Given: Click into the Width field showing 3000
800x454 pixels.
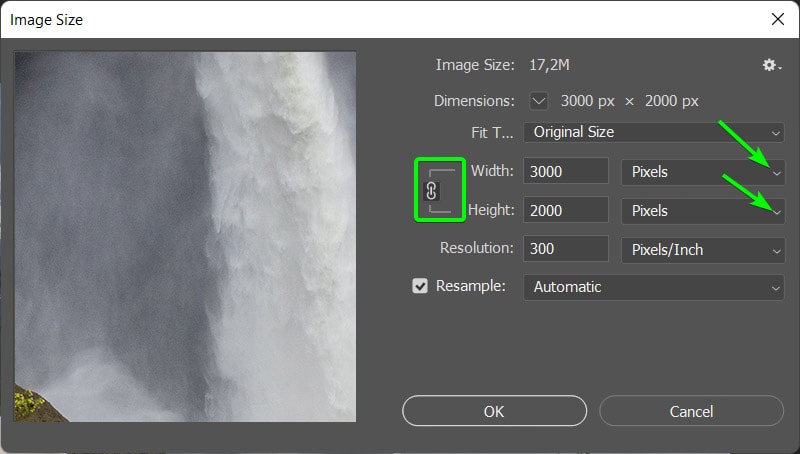Looking at the screenshot, I should pos(565,171).
